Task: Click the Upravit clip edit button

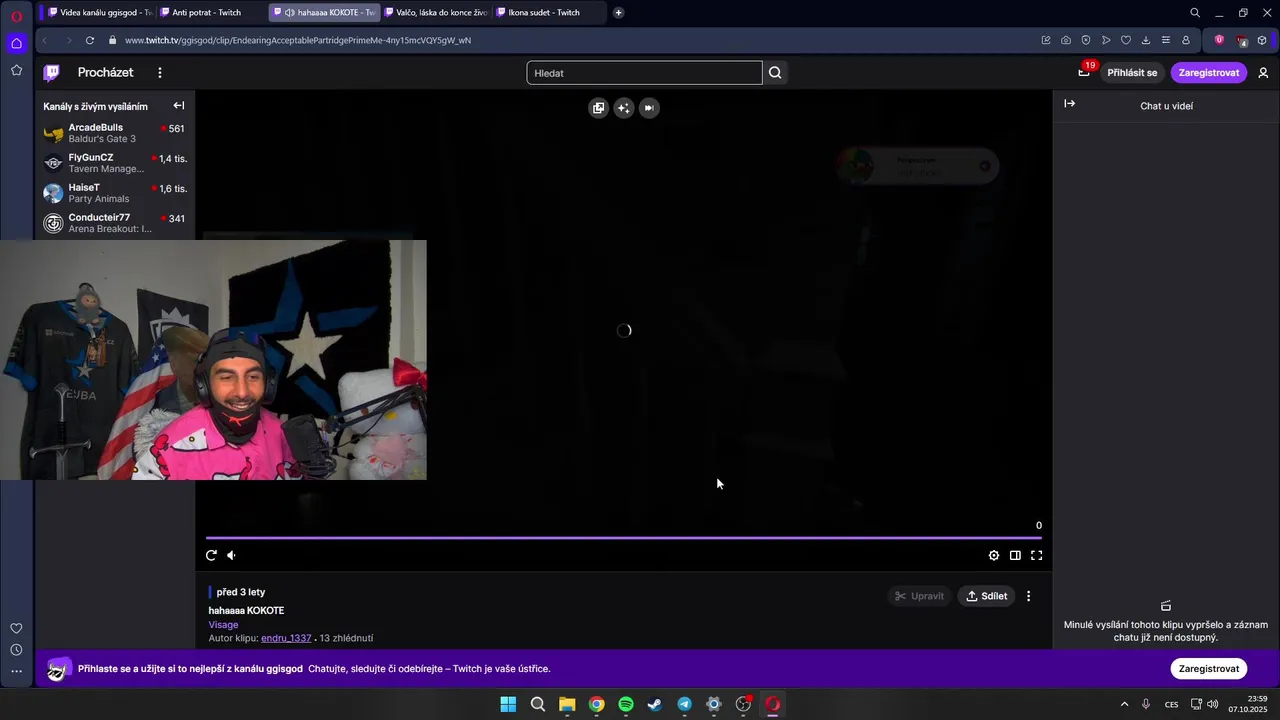Action: (919, 596)
